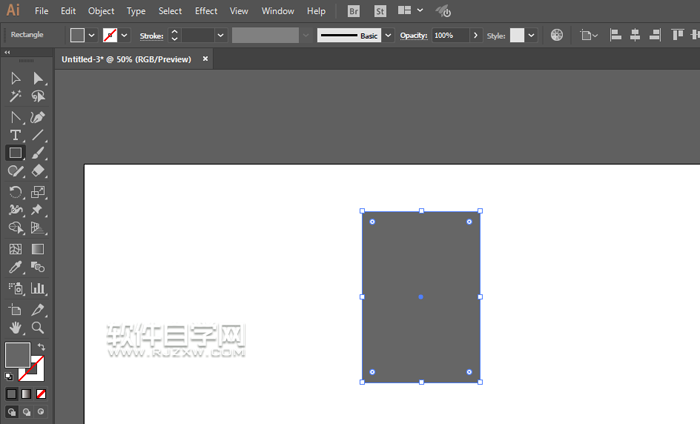Screen dimensions: 700x424
Task: Select the Hand tool
Action: (16, 327)
